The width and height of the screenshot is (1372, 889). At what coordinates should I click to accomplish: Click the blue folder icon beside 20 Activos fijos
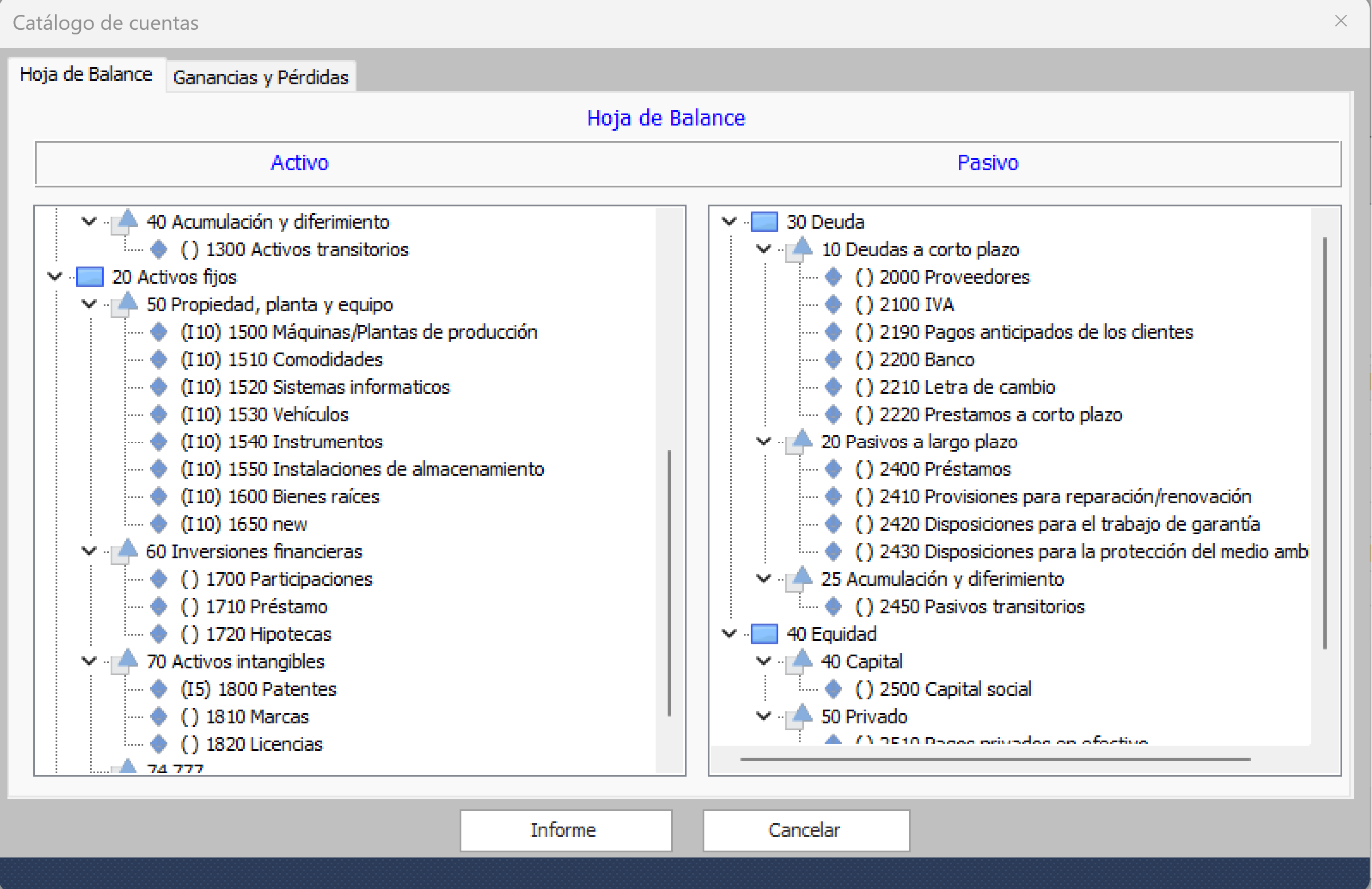(90, 277)
